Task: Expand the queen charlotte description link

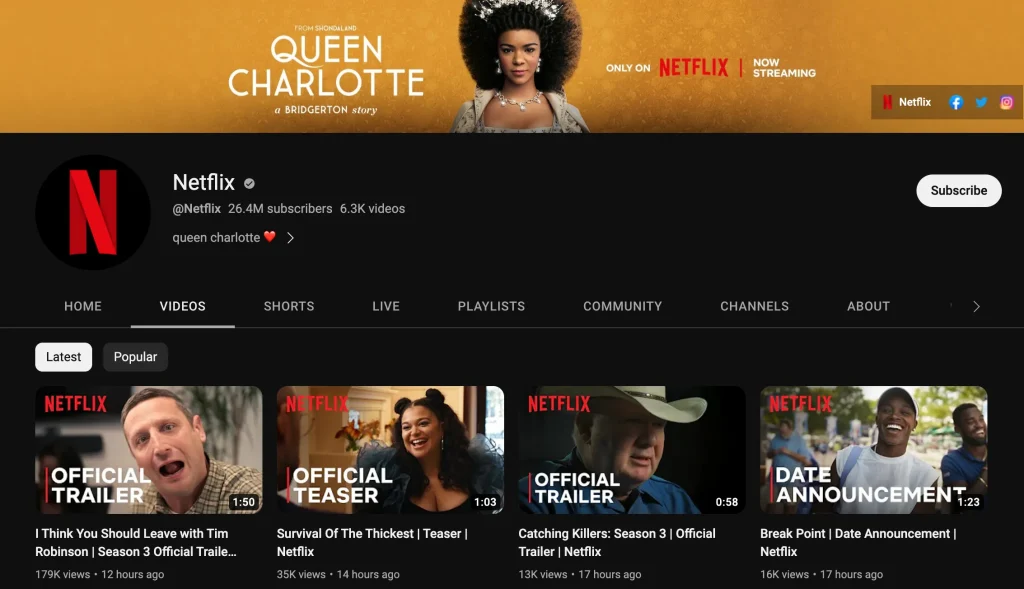Action: pyautogui.click(x=290, y=238)
